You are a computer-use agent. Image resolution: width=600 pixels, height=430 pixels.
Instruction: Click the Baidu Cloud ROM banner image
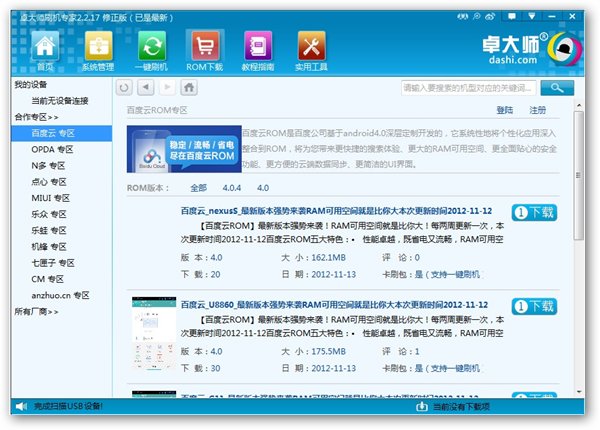point(184,149)
